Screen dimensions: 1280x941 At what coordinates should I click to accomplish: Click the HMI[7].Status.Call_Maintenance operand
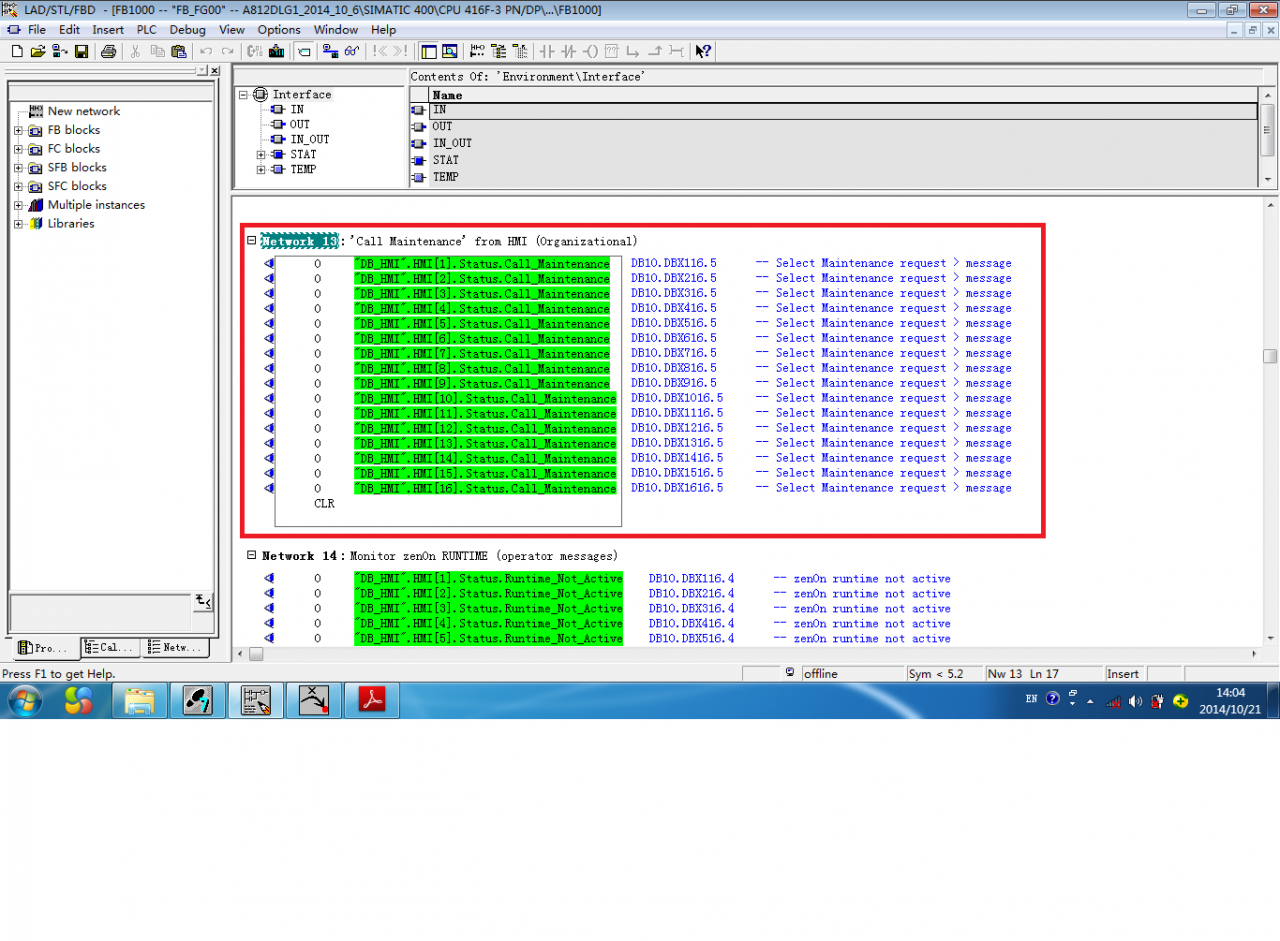pos(481,354)
